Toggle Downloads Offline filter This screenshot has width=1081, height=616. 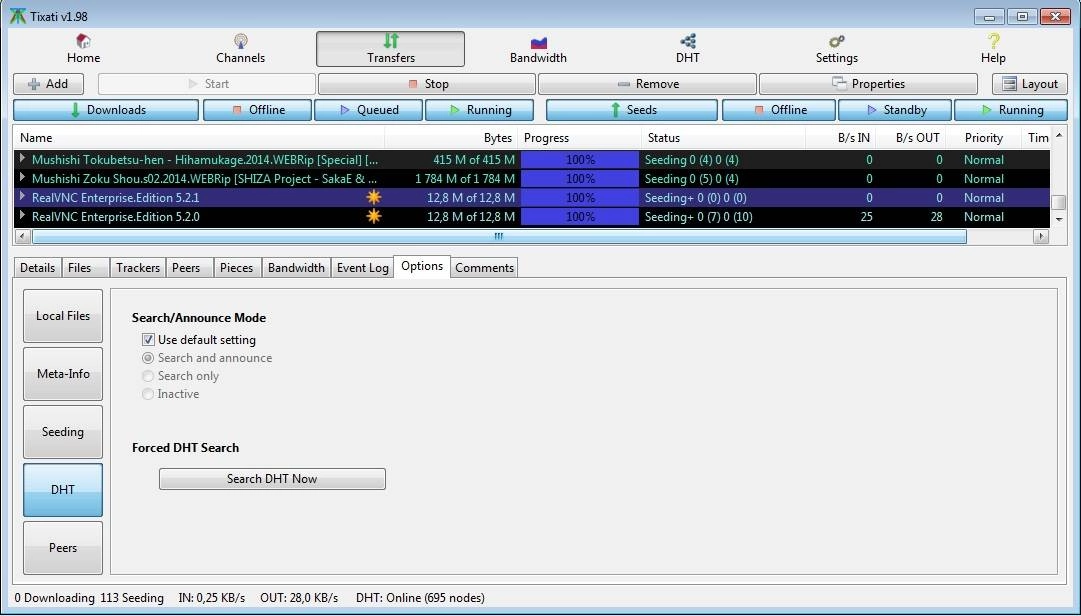(257, 110)
